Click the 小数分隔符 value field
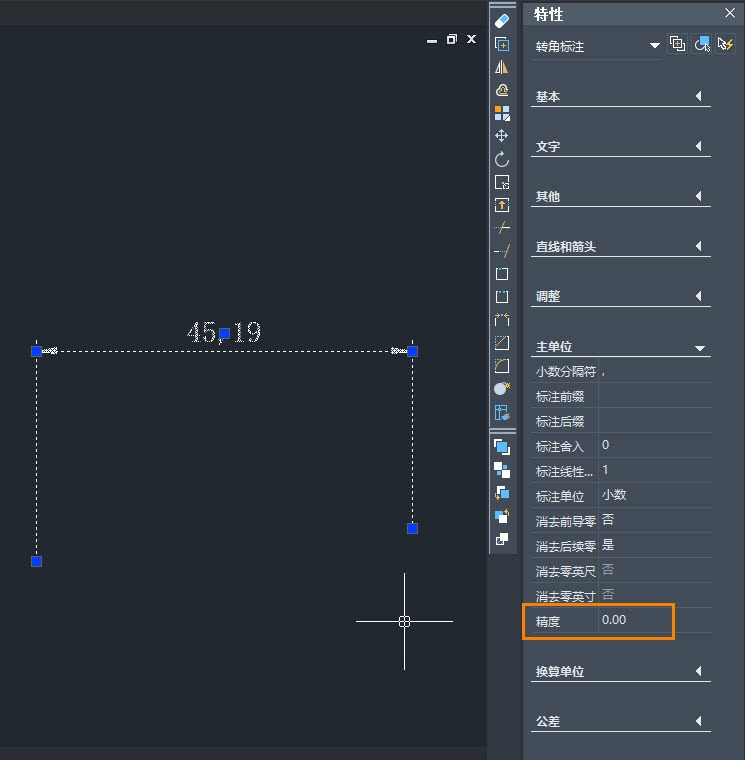Image resolution: width=745 pixels, height=760 pixels. click(x=655, y=371)
